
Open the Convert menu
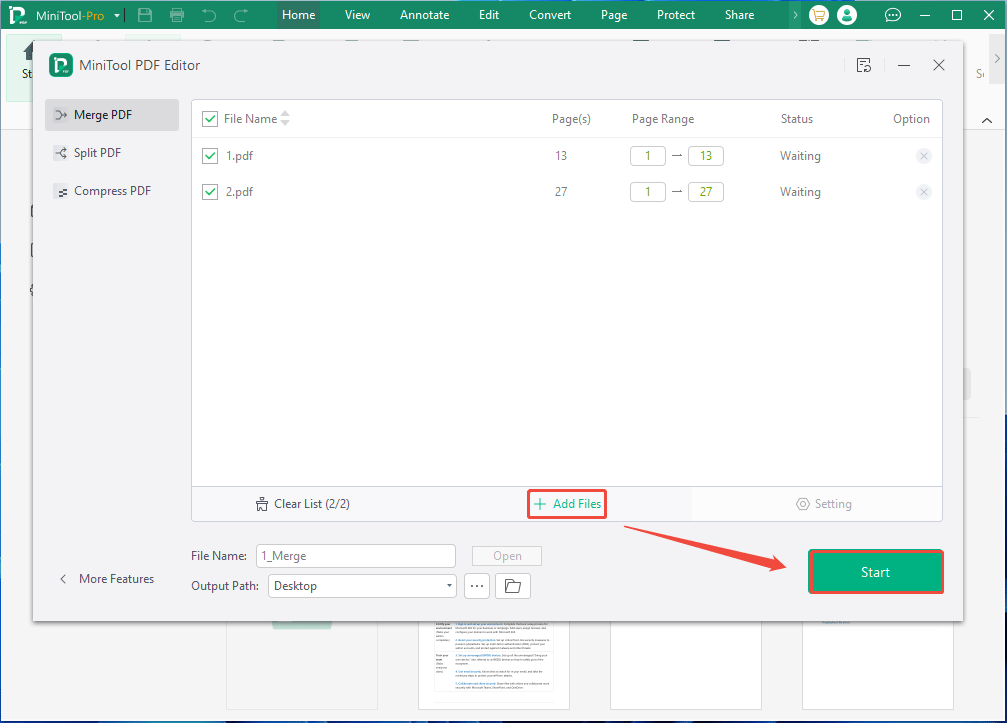(549, 14)
